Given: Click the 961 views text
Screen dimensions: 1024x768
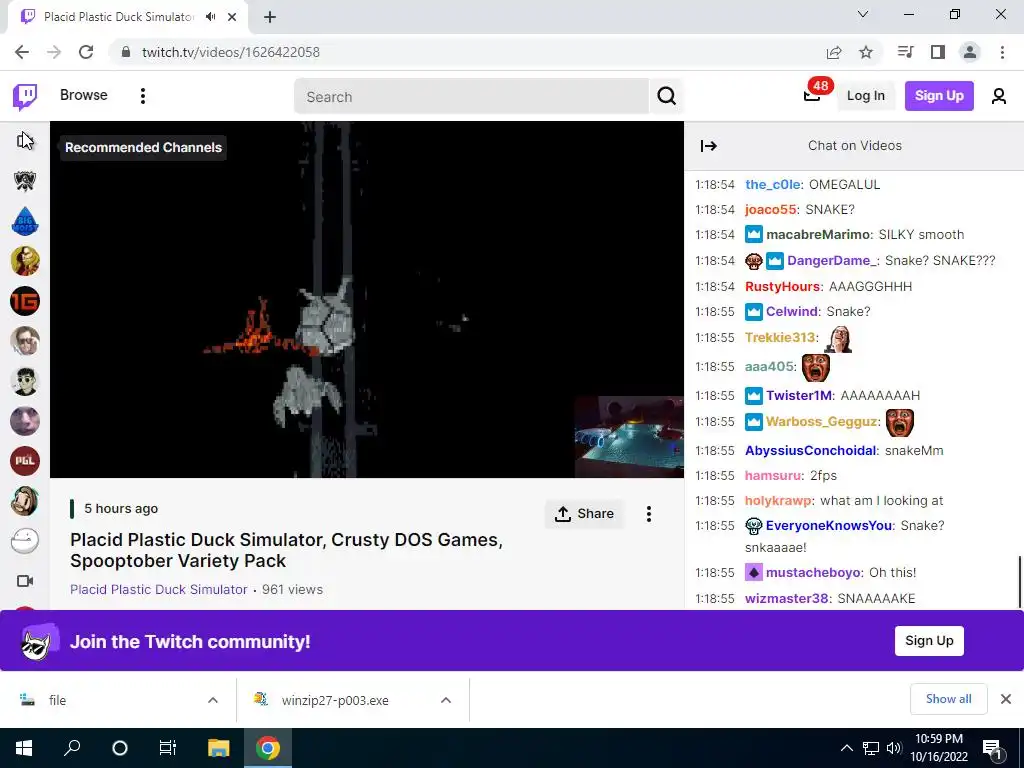Looking at the screenshot, I should [x=292, y=589].
